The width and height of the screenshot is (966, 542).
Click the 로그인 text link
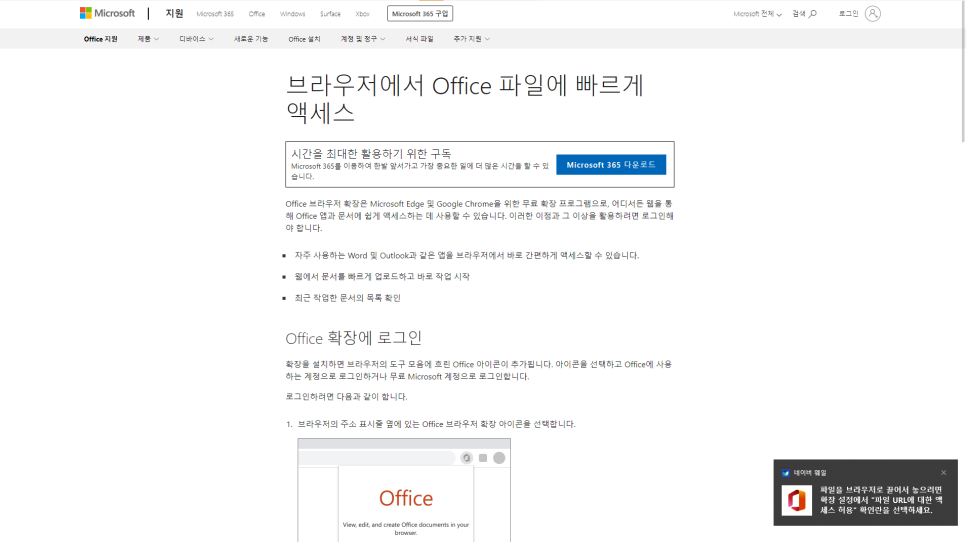[848, 14]
